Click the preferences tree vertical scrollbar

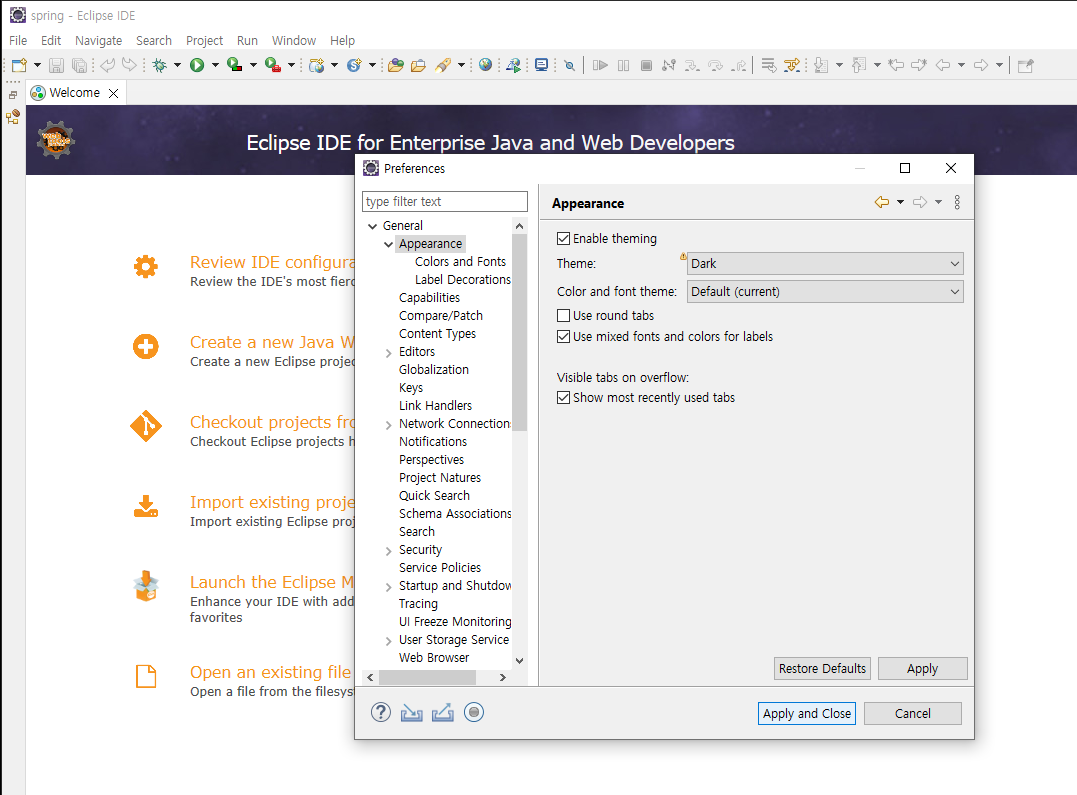point(520,332)
